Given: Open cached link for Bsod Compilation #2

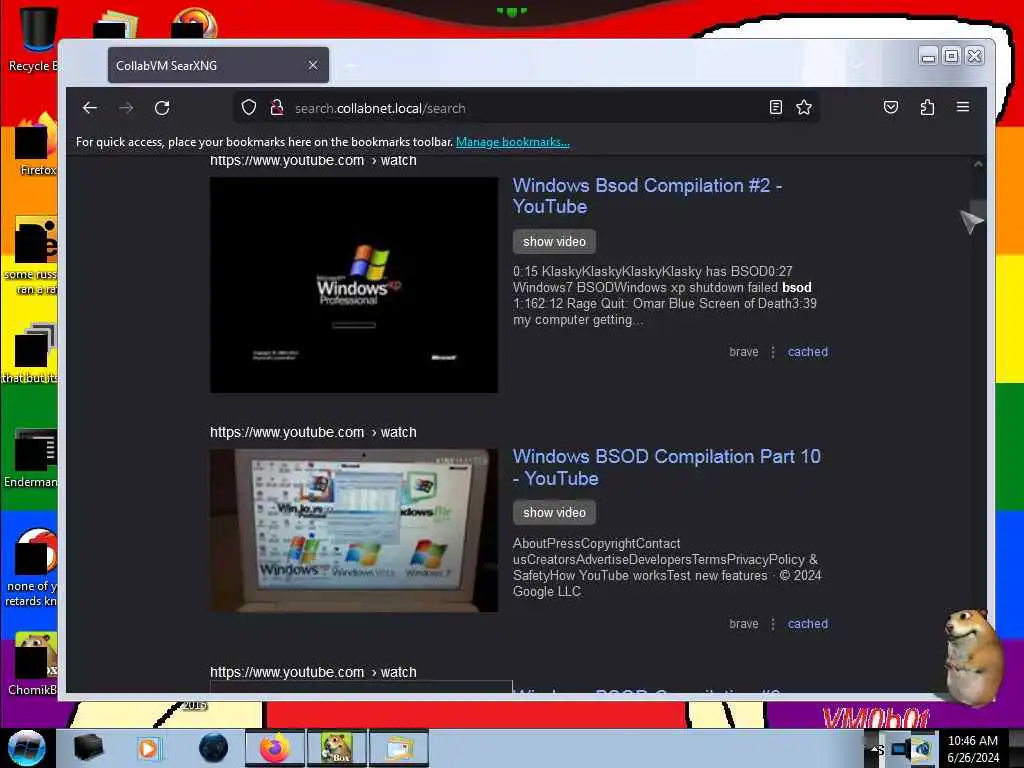Looking at the screenshot, I should point(808,351).
